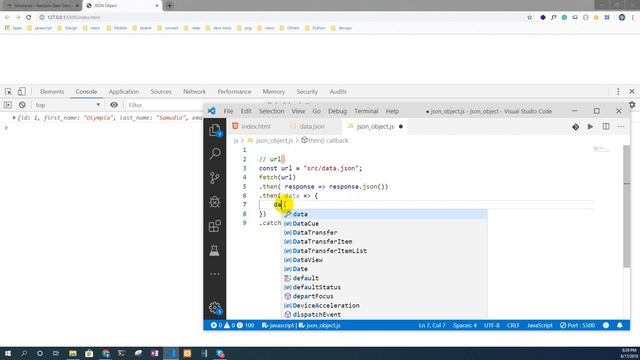Open the Go menu
This screenshot has height=360, width=640.
[x=316, y=111]
